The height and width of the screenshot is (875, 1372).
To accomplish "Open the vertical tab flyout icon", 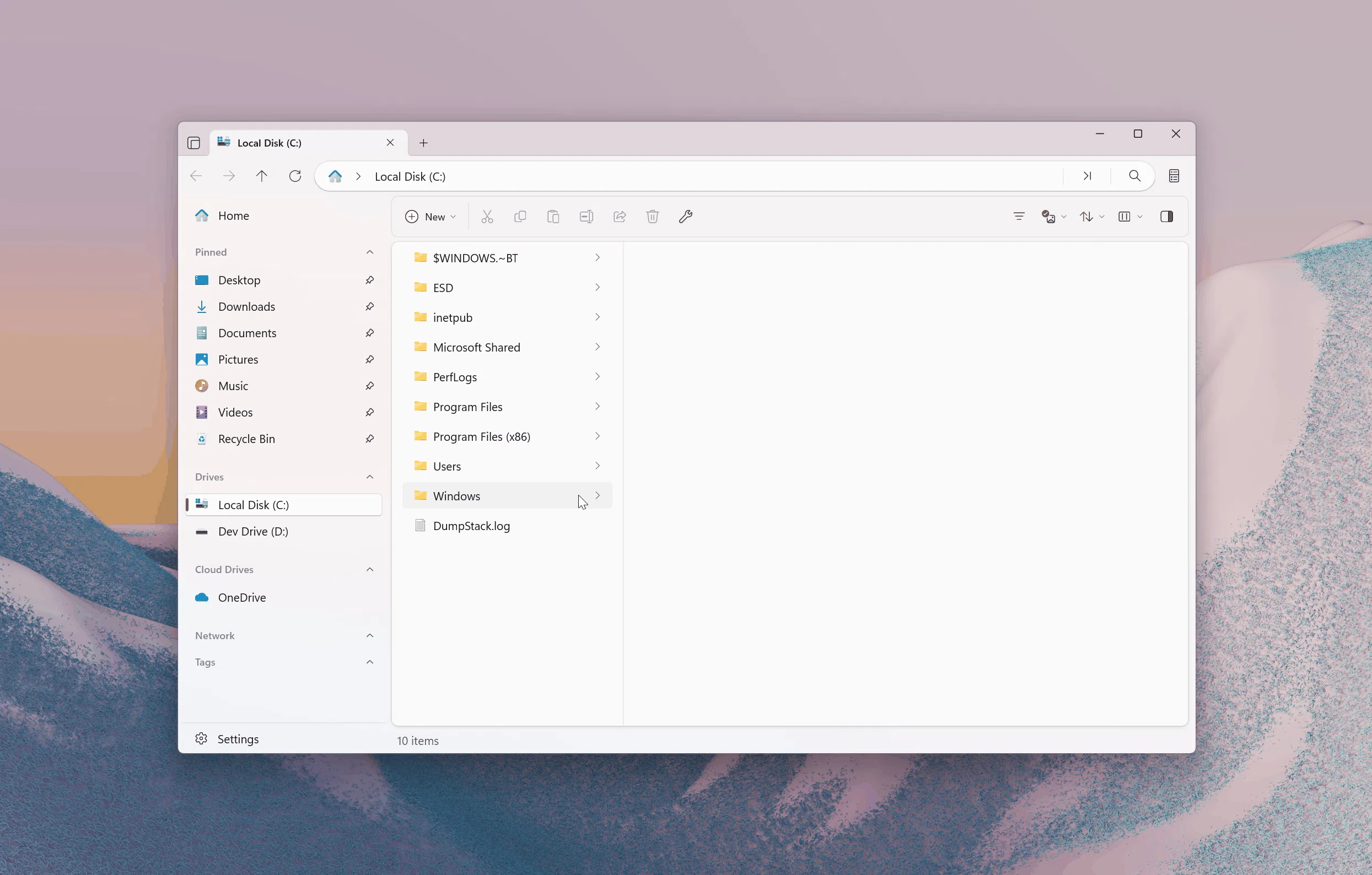I will click(x=193, y=142).
